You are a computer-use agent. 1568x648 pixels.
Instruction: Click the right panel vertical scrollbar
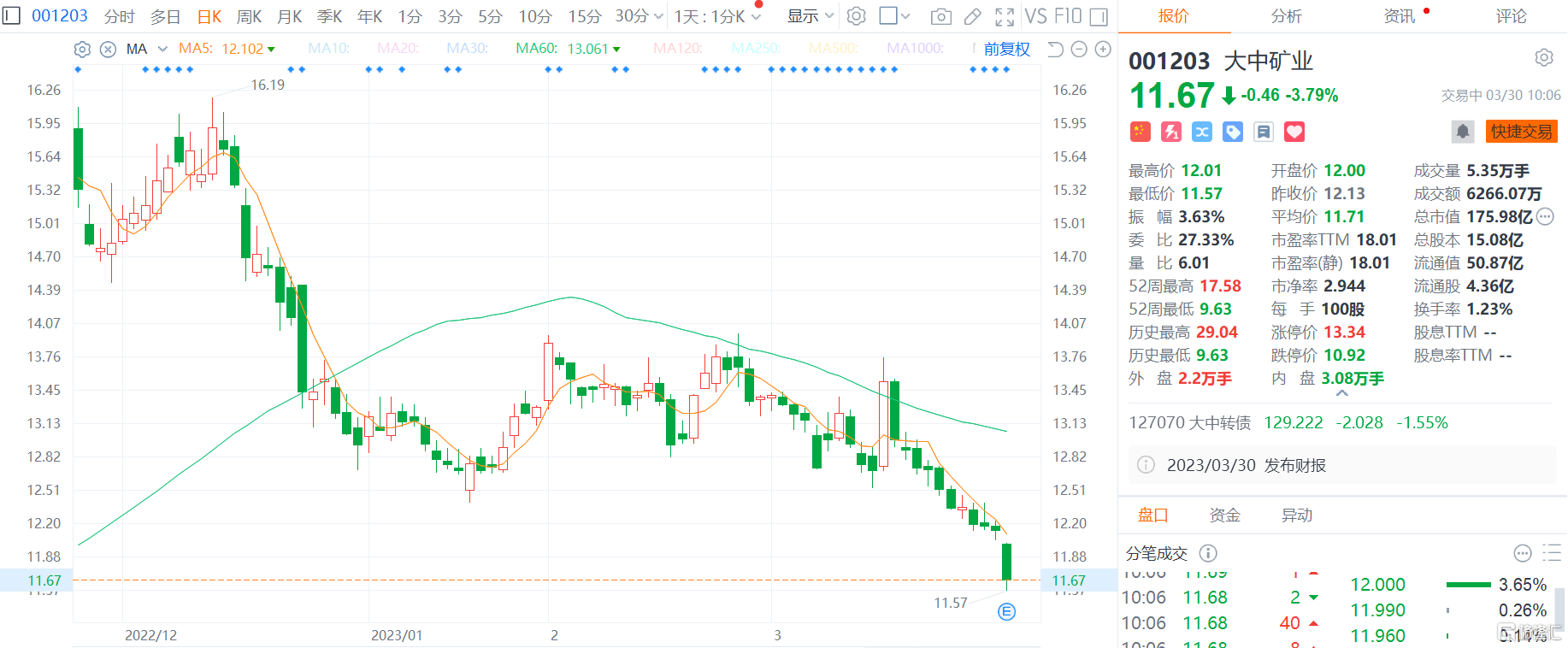tap(1560, 609)
